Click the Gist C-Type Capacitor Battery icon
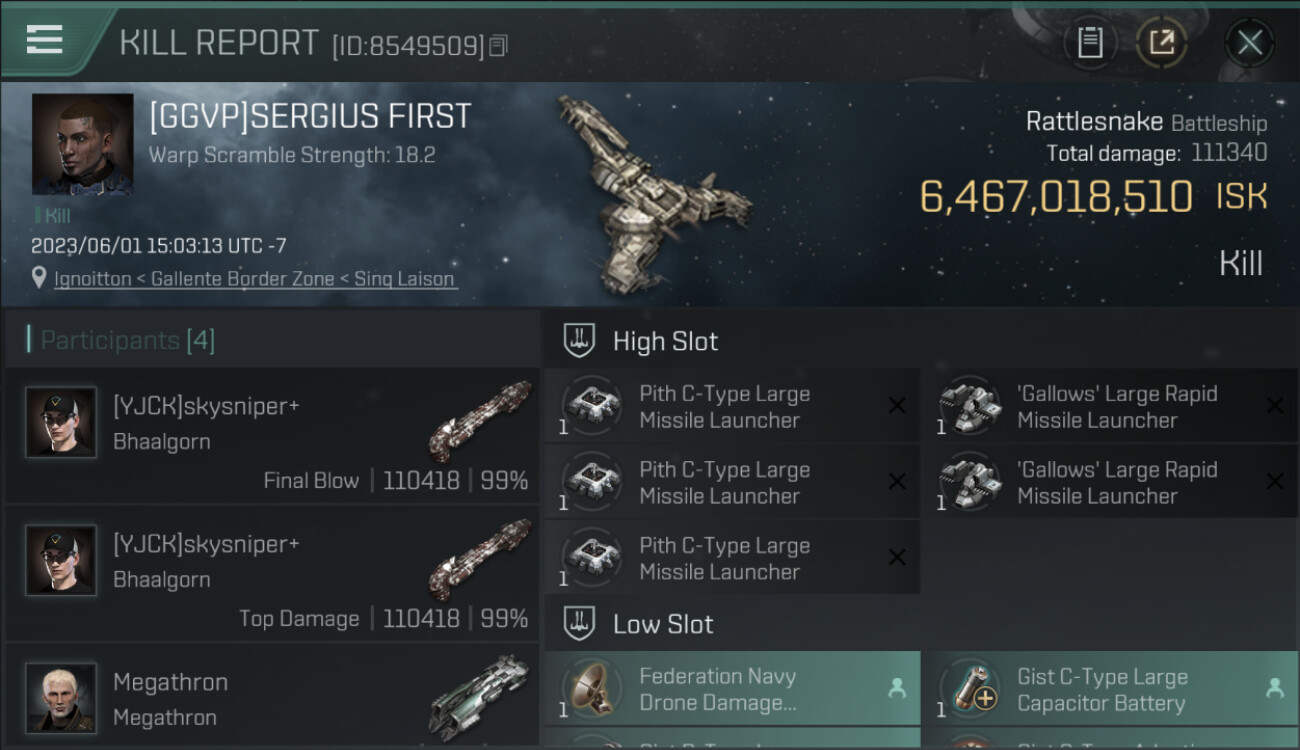1300x750 pixels. point(970,688)
